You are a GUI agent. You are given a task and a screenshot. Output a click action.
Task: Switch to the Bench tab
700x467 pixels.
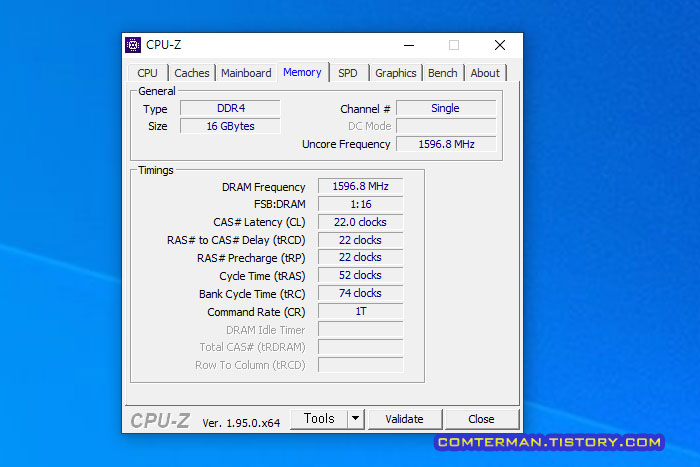point(442,73)
